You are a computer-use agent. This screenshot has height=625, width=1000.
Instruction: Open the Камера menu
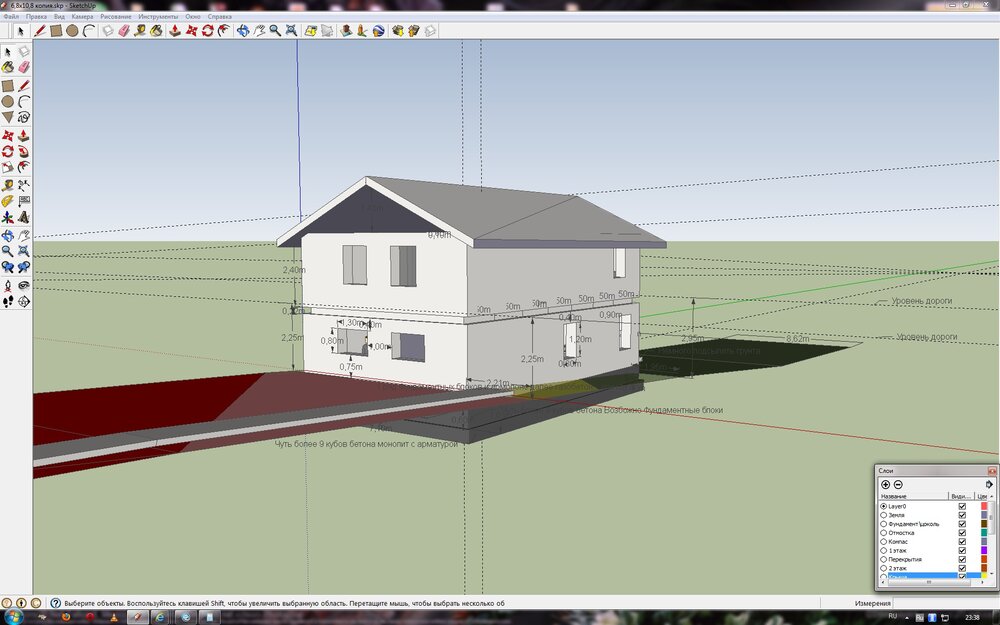[x=83, y=17]
